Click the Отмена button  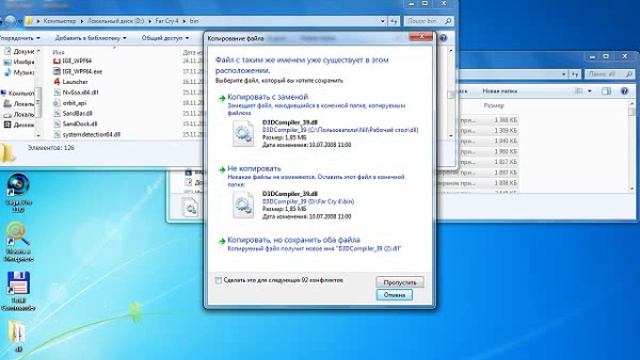394,295
